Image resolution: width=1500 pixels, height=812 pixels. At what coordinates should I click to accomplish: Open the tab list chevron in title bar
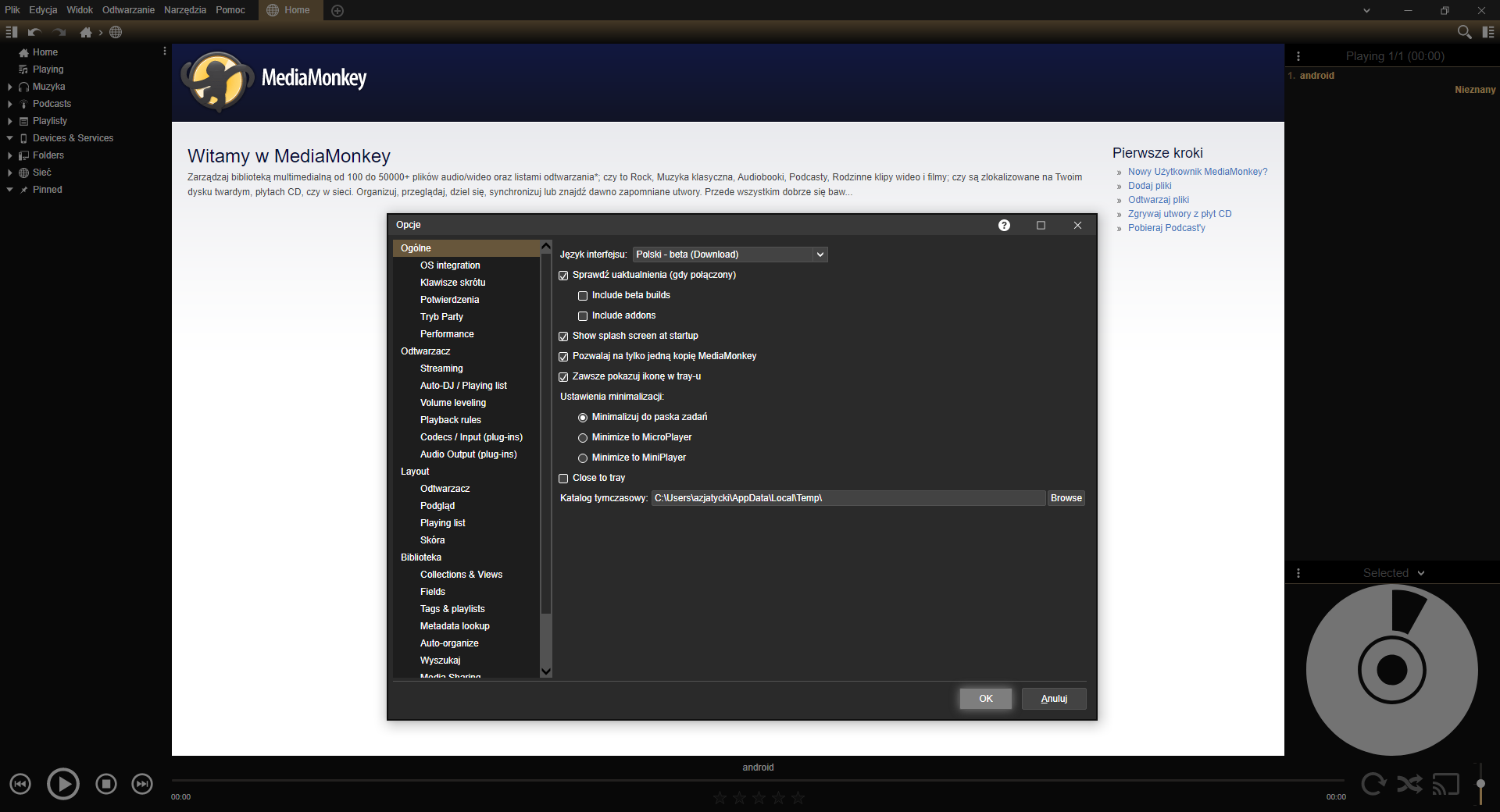1366,10
